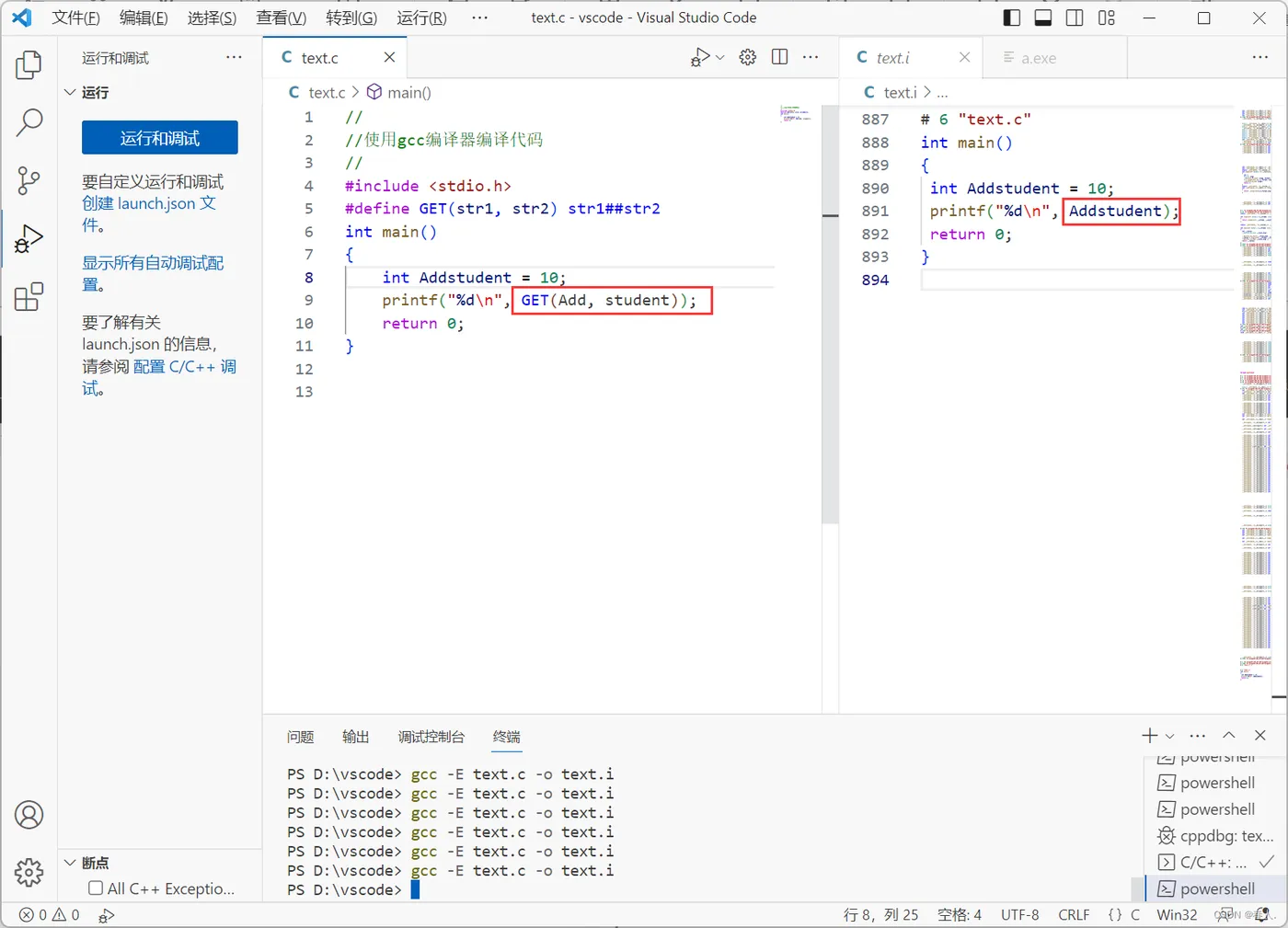
Task: Open the Explorer view in activity bar
Action: click(x=29, y=65)
